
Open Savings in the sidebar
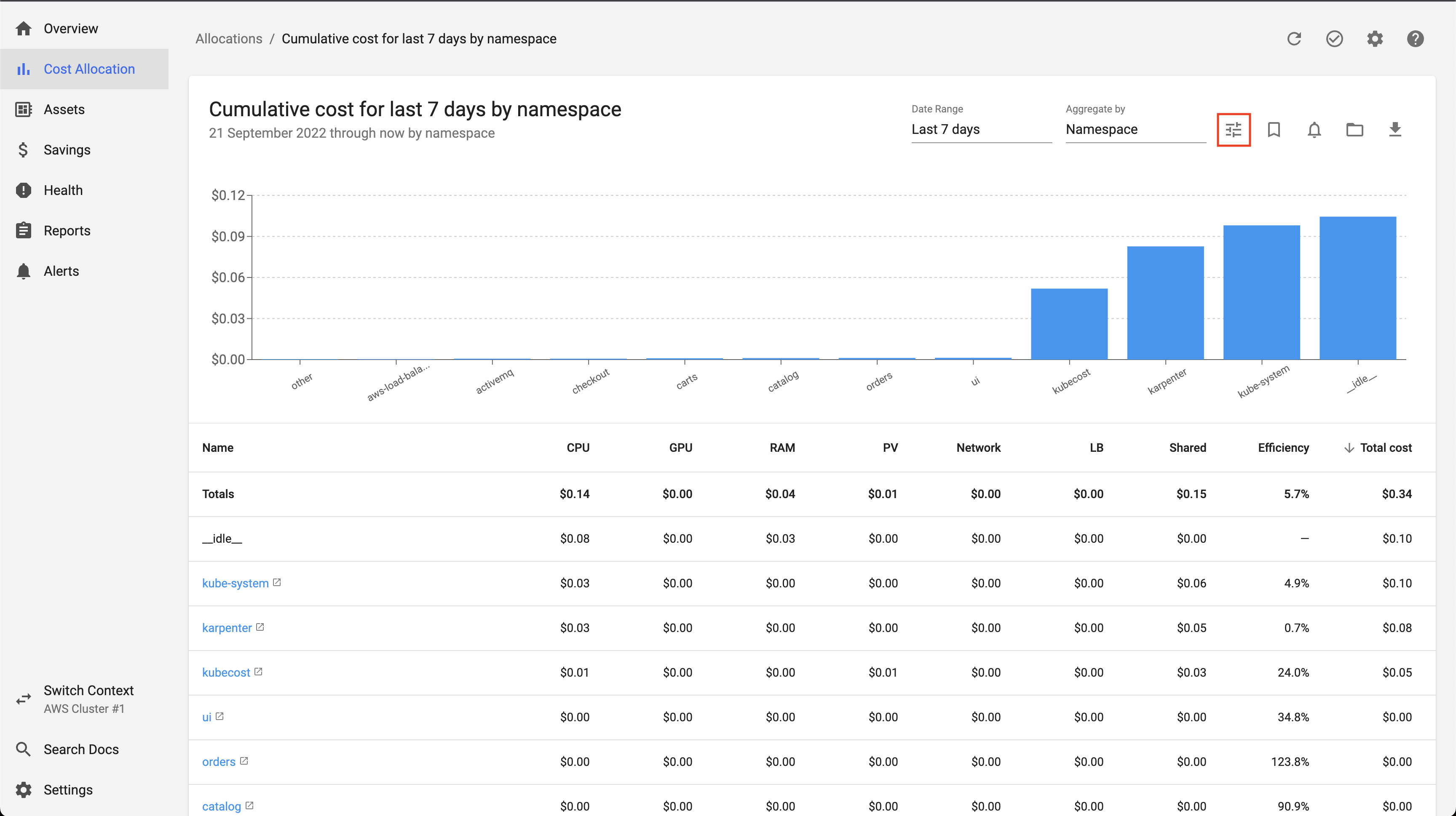pyautogui.click(x=67, y=149)
